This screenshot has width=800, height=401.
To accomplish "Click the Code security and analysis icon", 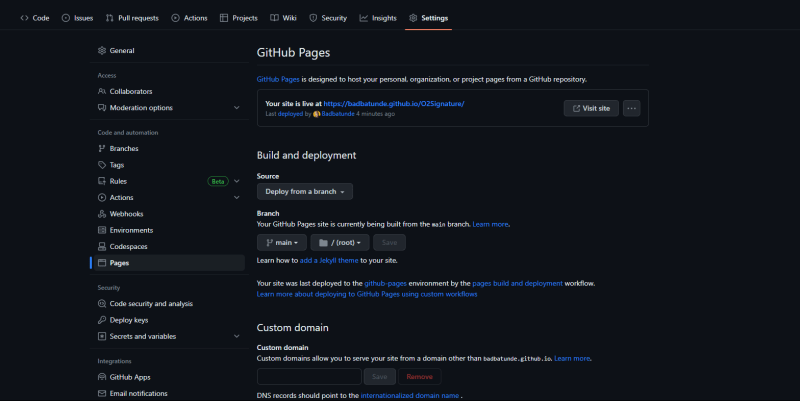I will click(102, 304).
